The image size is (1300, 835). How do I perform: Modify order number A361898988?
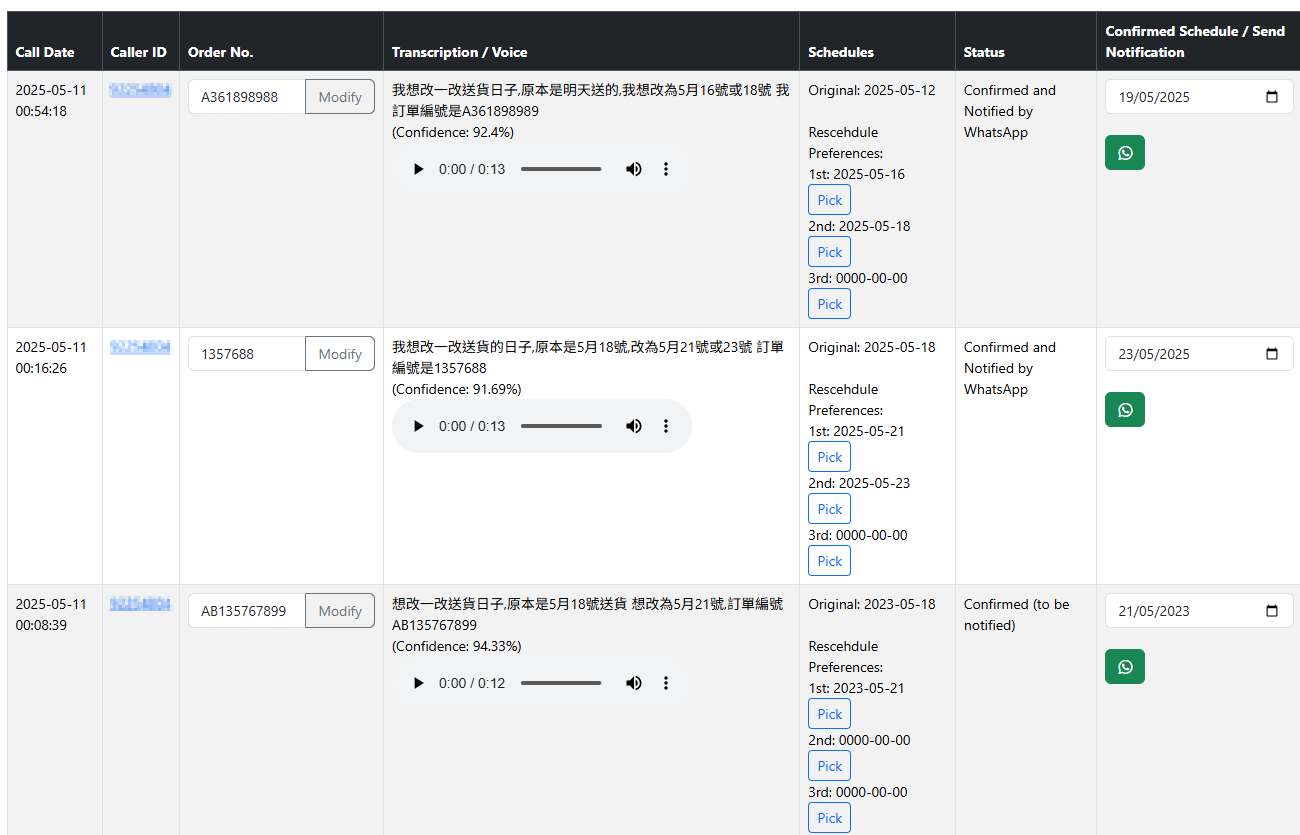(340, 97)
